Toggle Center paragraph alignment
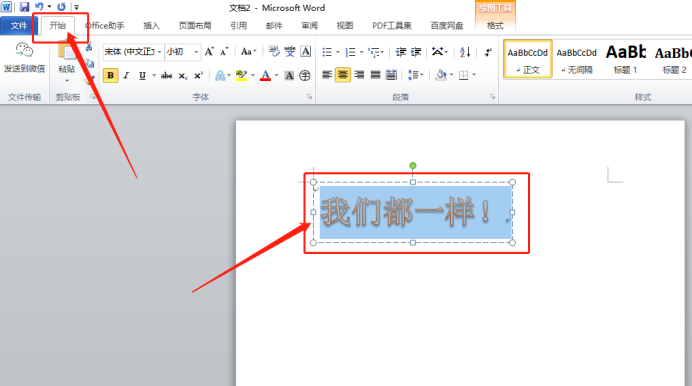 click(x=343, y=75)
